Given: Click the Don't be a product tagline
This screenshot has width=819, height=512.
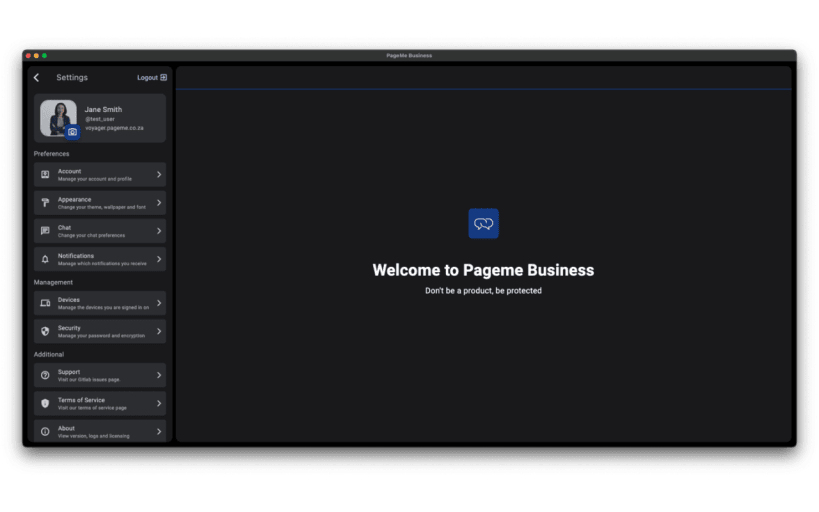Looking at the screenshot, I should [483, 290].
